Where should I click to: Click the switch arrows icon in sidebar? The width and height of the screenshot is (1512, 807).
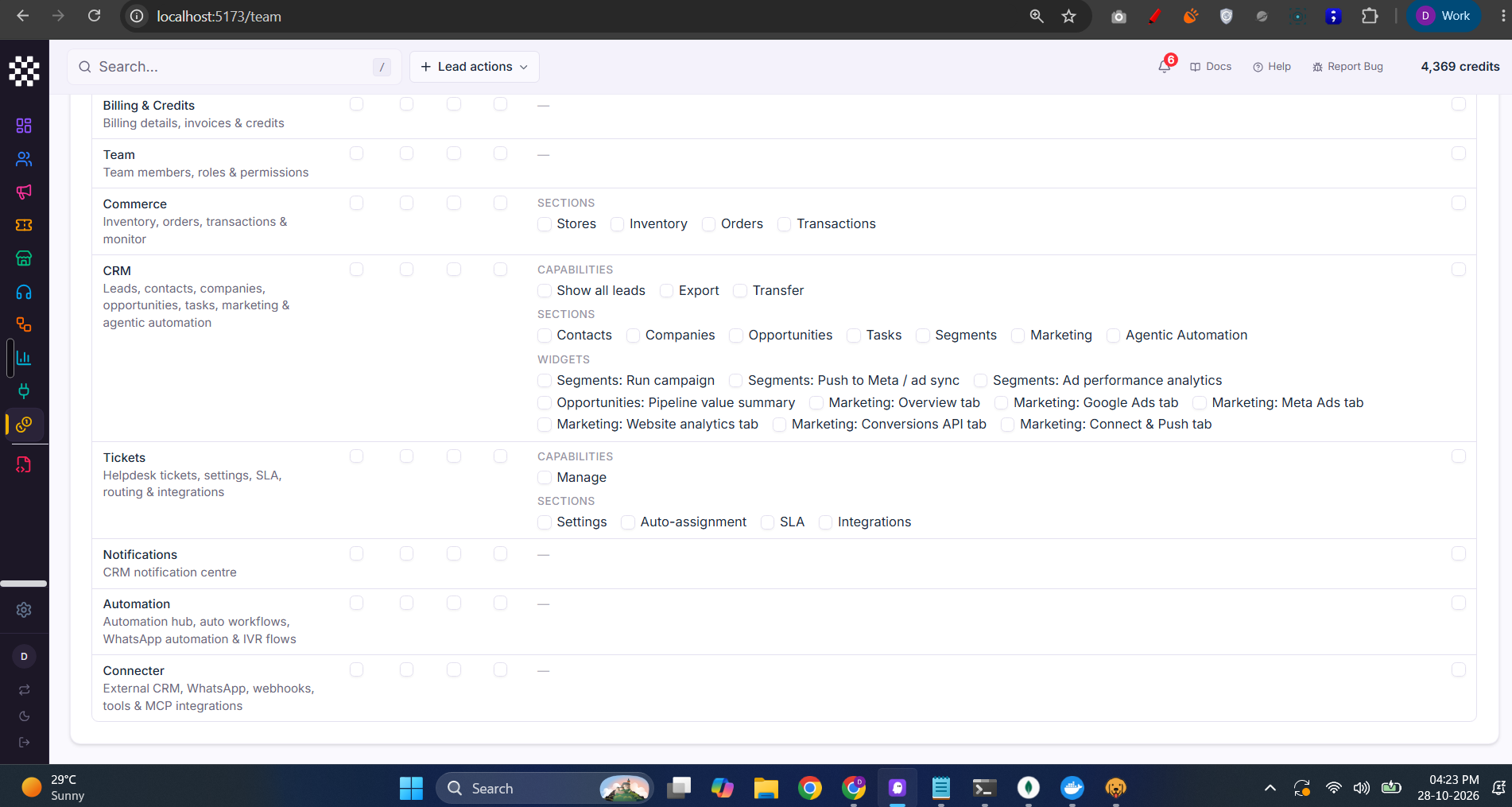click(24, 689)
